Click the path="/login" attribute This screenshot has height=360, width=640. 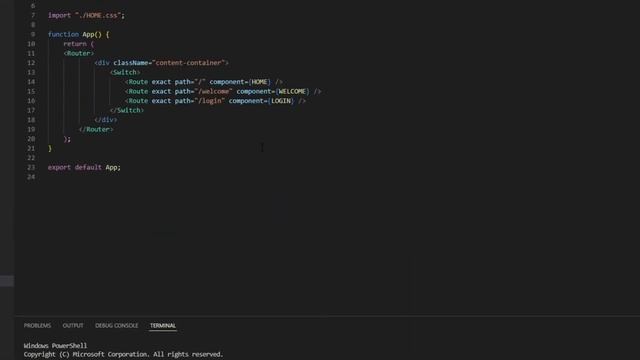tap(200, 101)
